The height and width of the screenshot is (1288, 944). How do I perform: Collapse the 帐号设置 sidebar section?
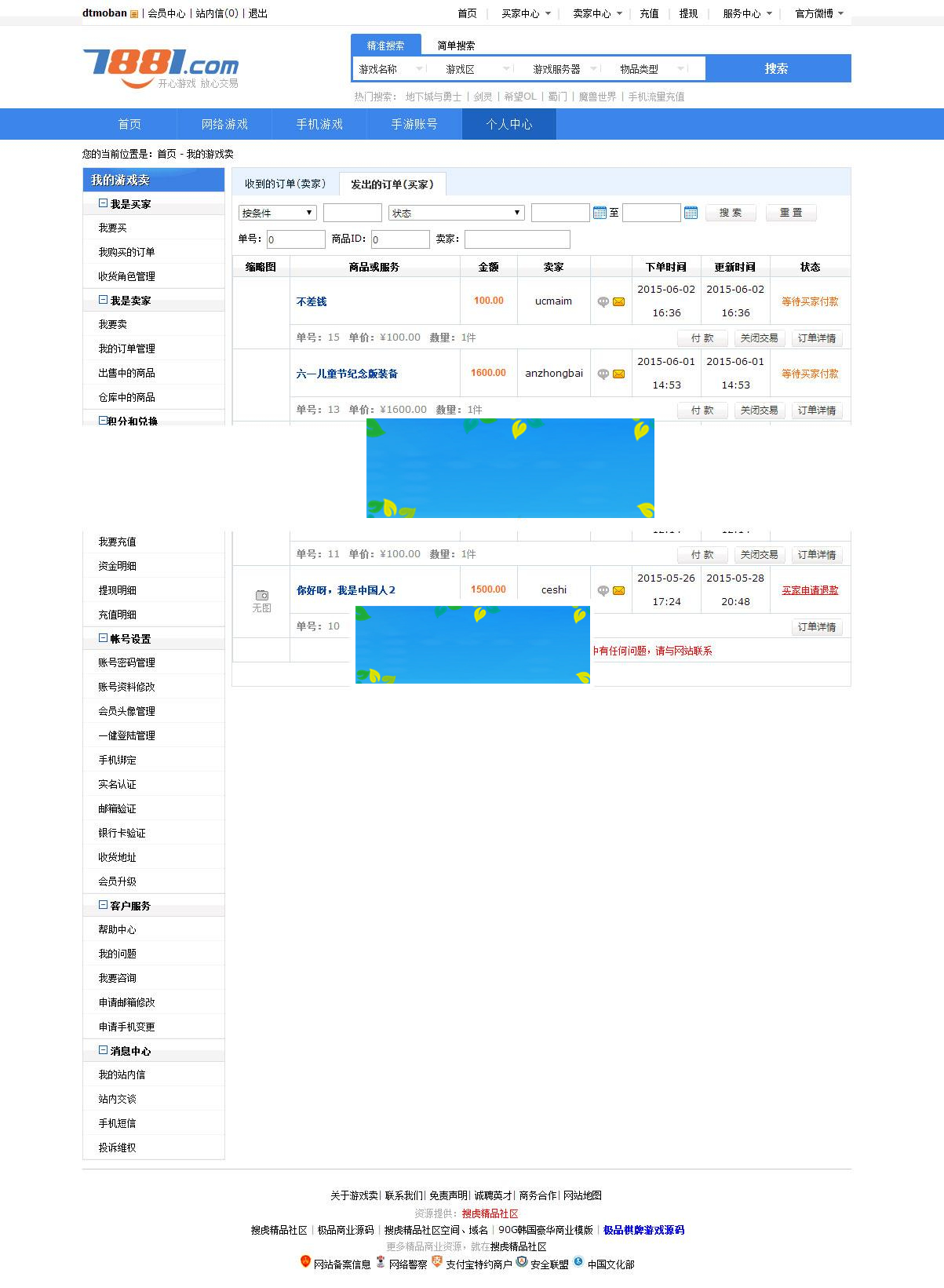[103, 638]
